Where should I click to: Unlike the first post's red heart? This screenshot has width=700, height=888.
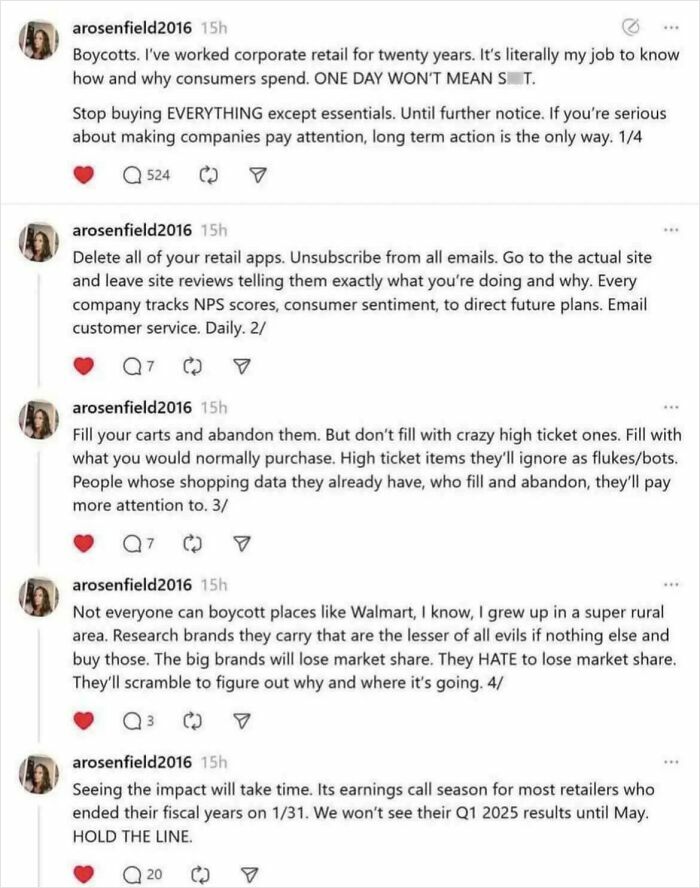pos(84,173)
